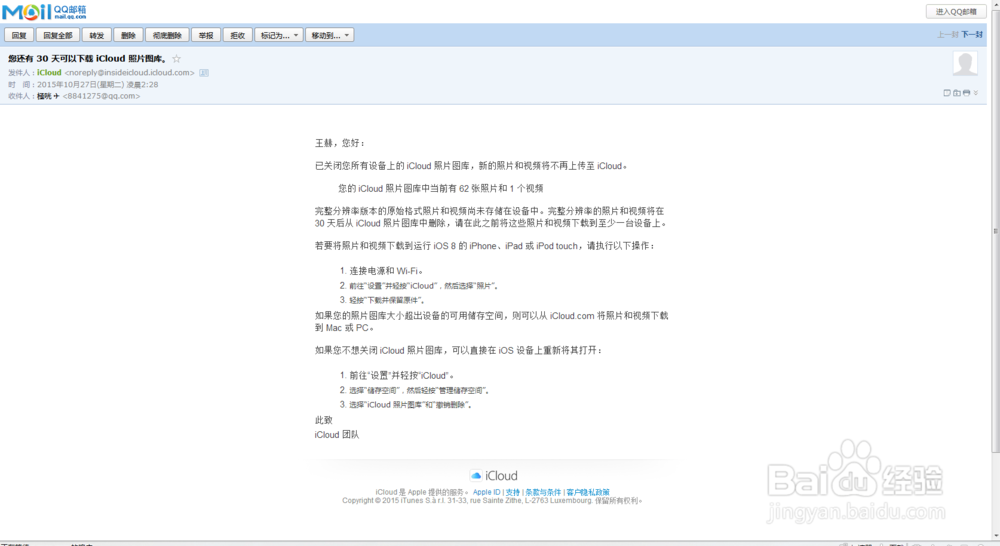This screenshot has height=546, width=1000.
Task: Click the scrollbar up arrow
Action: click(x=995, y=3)
